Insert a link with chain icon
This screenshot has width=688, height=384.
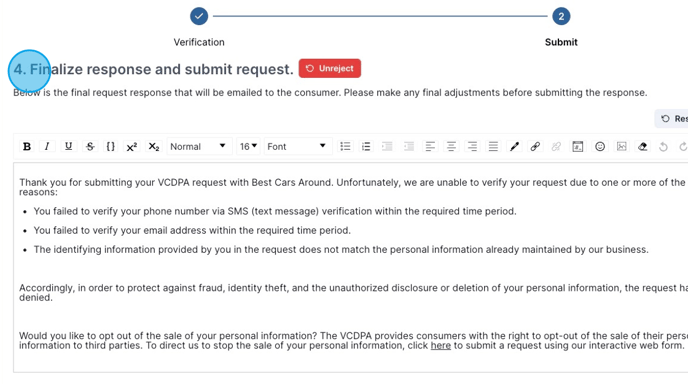tap(535, 146)
